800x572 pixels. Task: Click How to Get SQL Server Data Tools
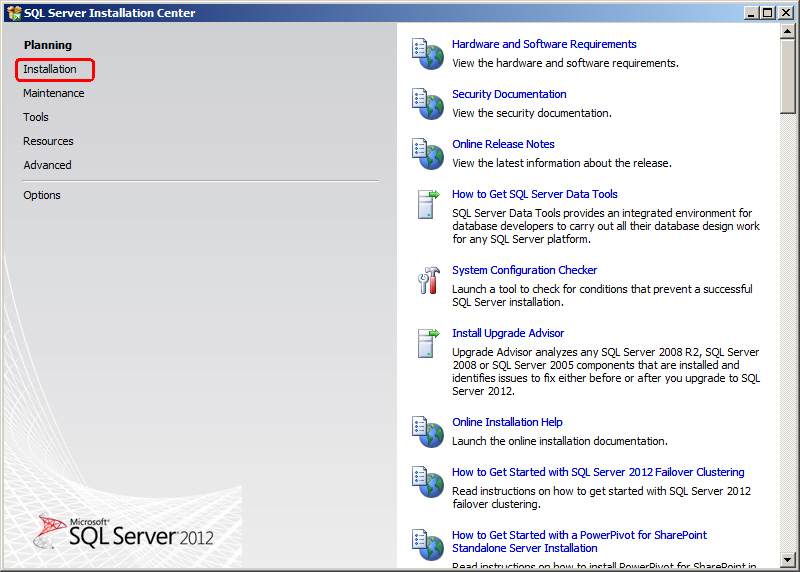[534, 194]
